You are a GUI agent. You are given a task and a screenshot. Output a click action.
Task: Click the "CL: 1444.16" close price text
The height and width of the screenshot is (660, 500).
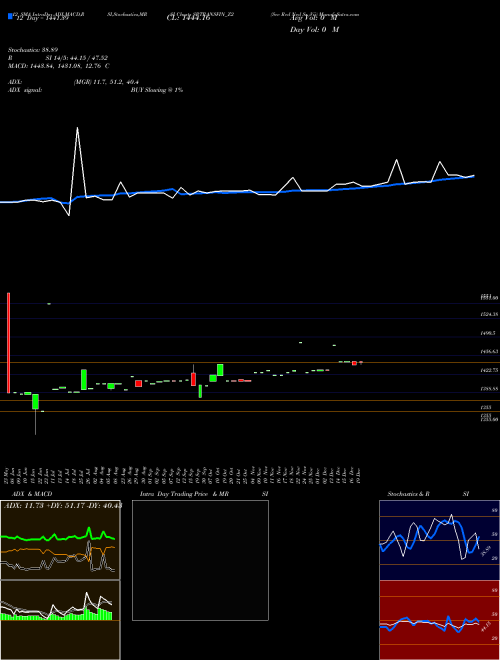tap(188, 18)
